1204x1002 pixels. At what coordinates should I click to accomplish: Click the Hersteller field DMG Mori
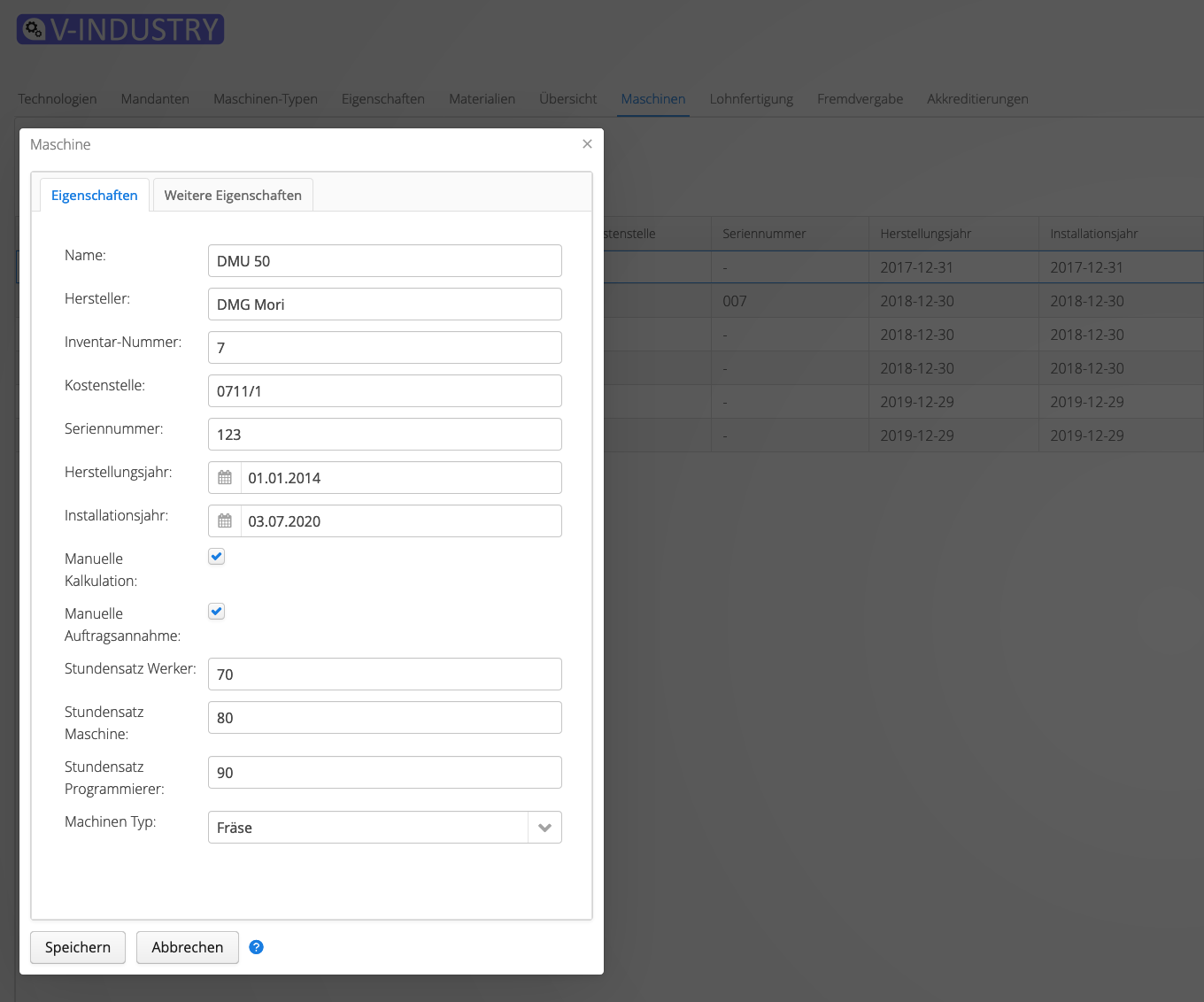point(385,304)
